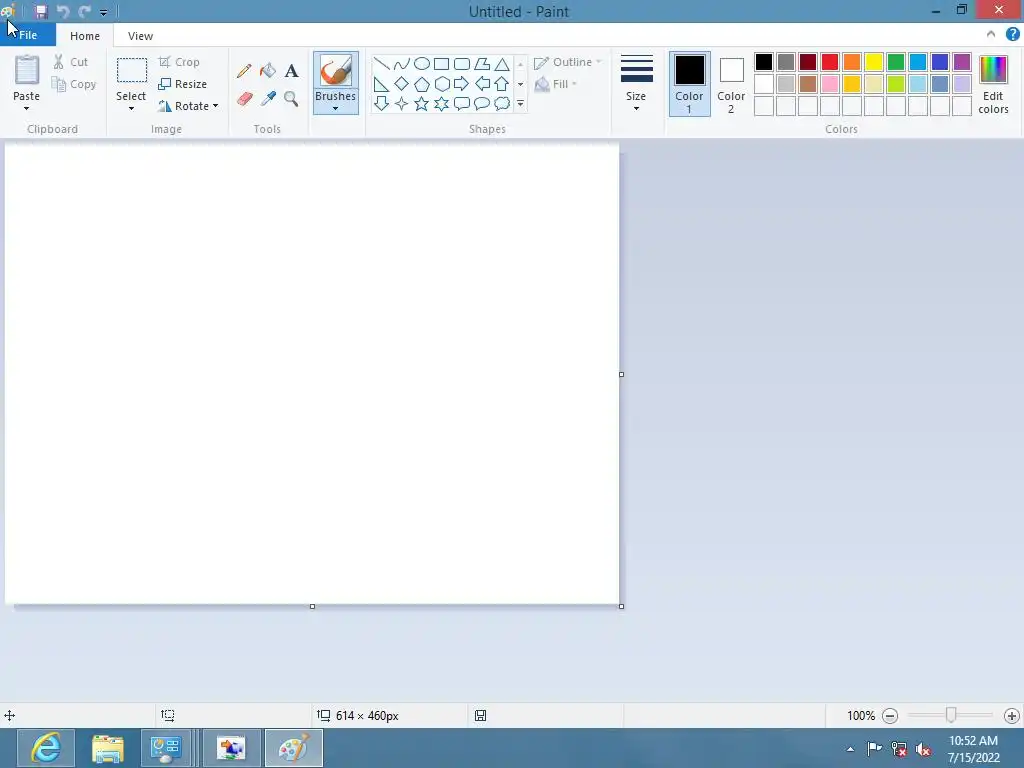The width and height of the screenshot is (1024, 768).
Task: Choose the Oval callout shape
Action: click(482, 103)
